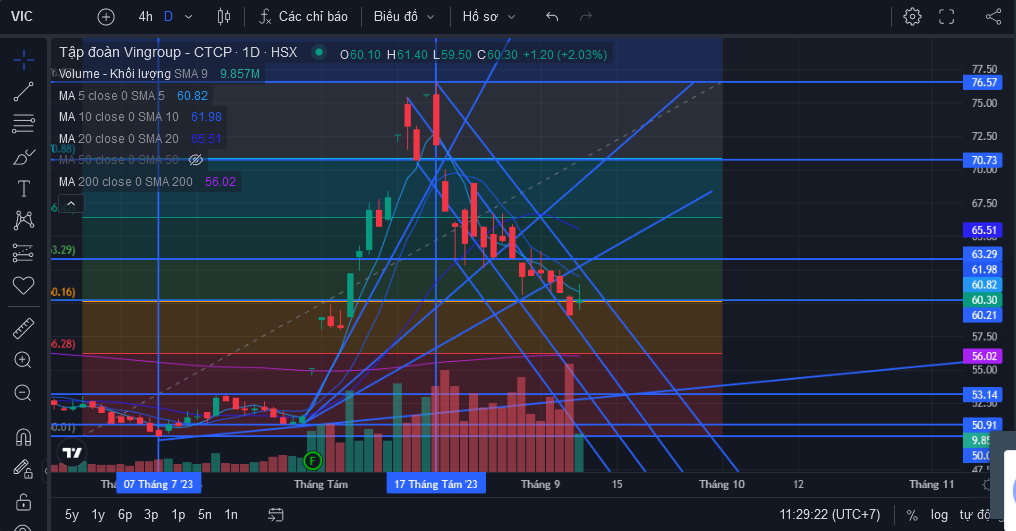Open chart settings gear
1016x531 pixels.
(912, 17)
